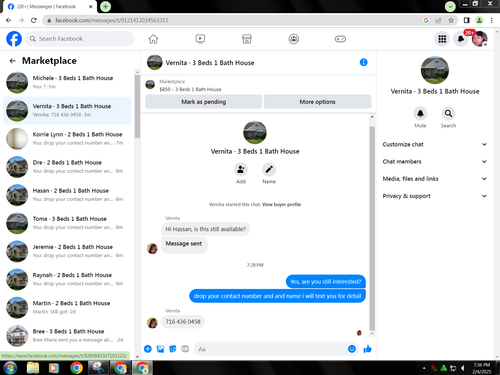Open the Watch video tab icon
The height and width of the screenshot is (375, 500).
coord(200,39)
